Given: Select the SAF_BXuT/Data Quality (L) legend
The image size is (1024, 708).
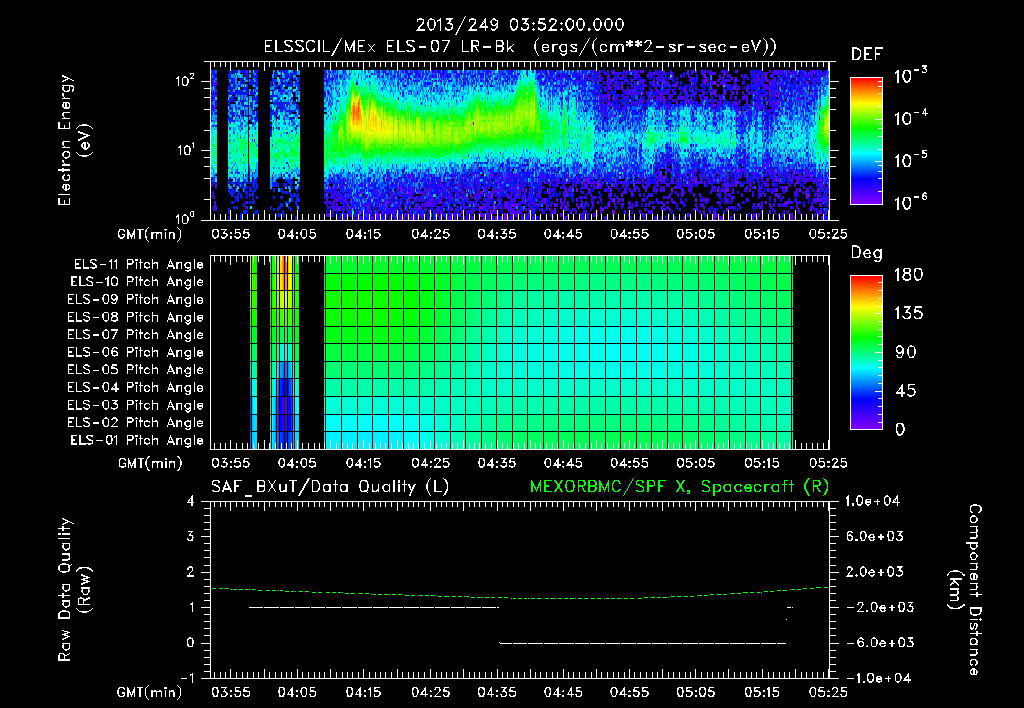Looking at the screenshot, I should tap(330, 487).
